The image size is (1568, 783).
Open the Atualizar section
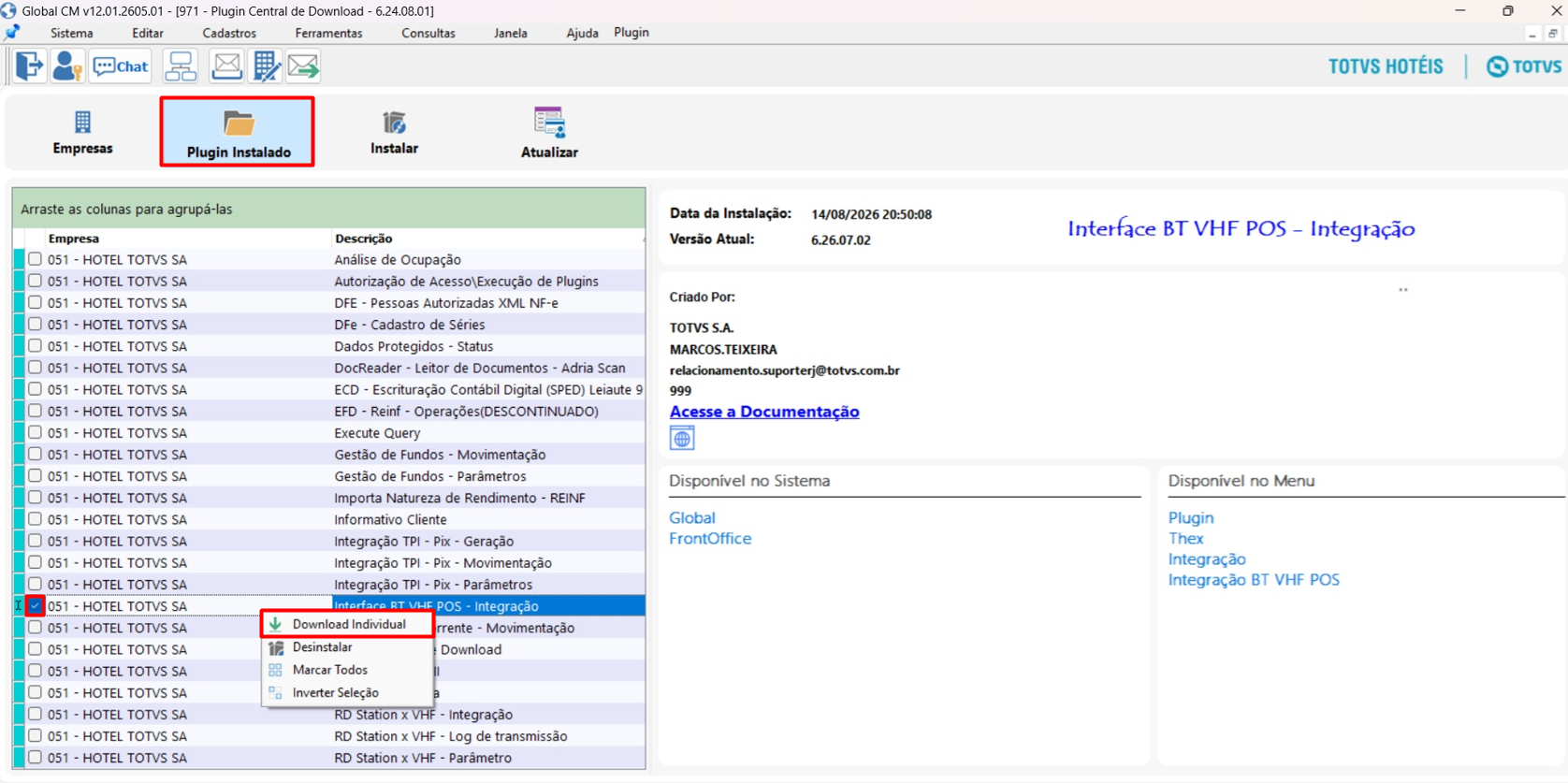pyautogui.click(x=549, y=132)
